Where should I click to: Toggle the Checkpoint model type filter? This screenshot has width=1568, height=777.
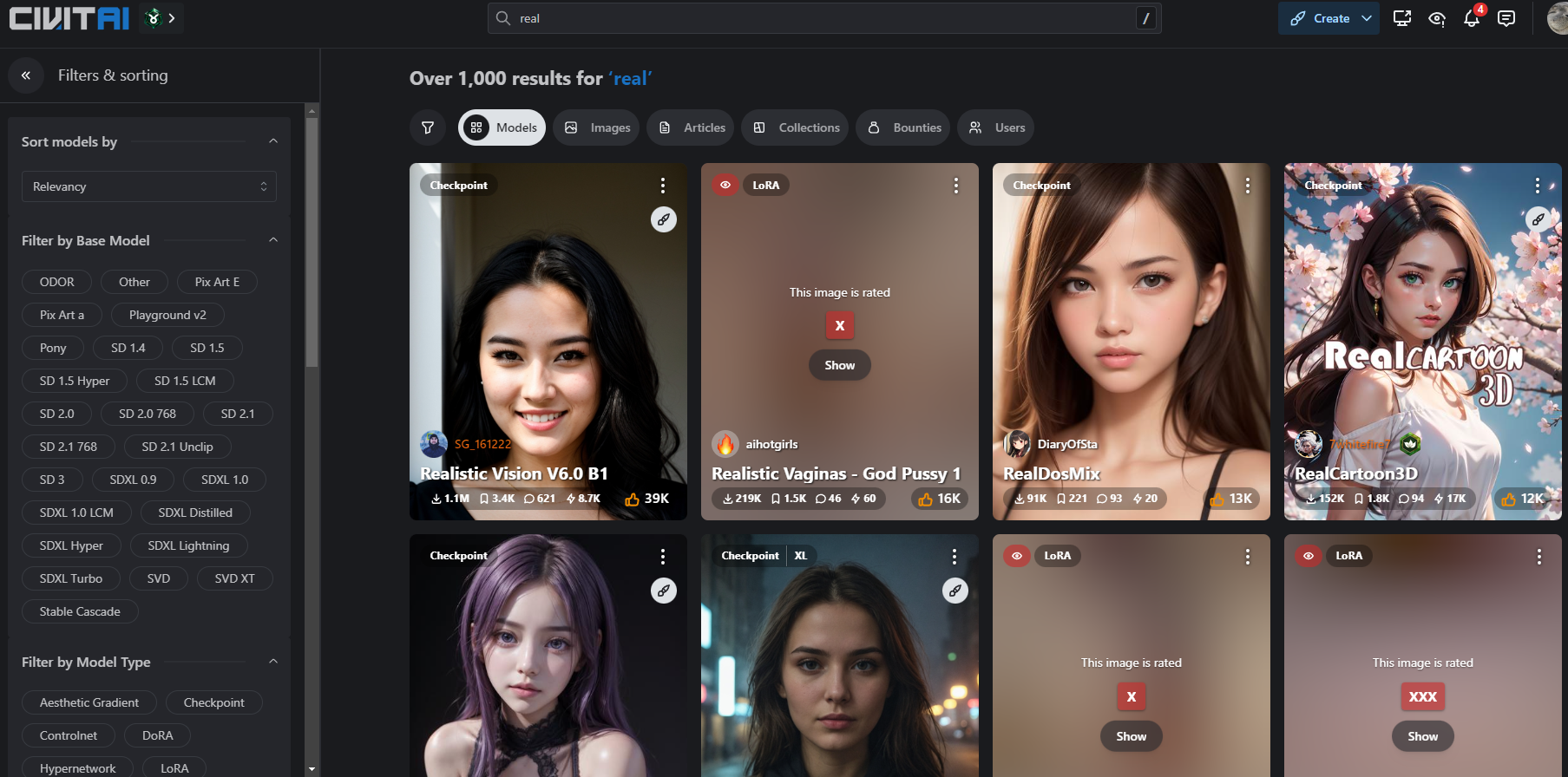(213, 702)
